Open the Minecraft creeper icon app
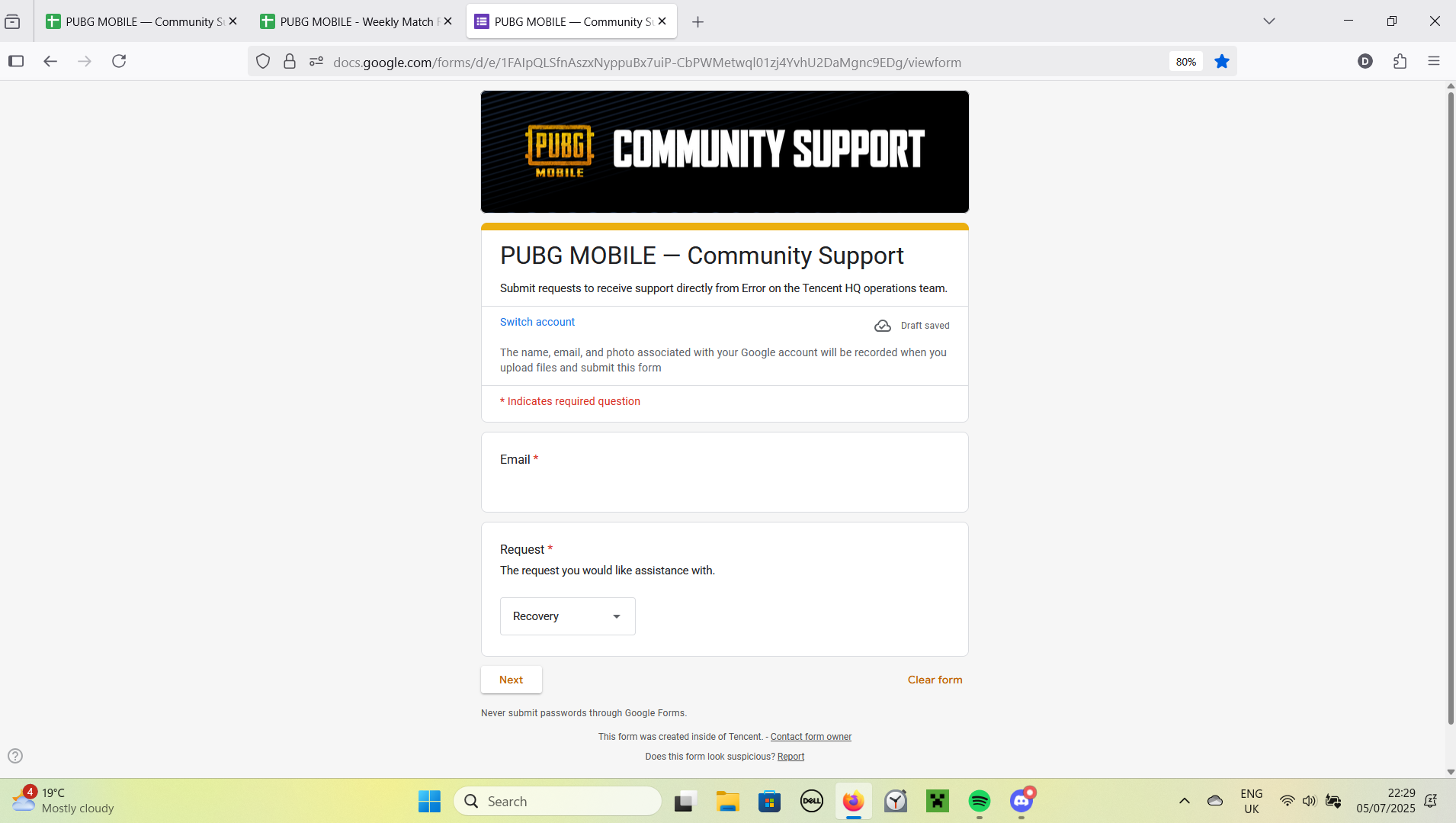This screenshot has height=823, width=1456. [938, 801]
